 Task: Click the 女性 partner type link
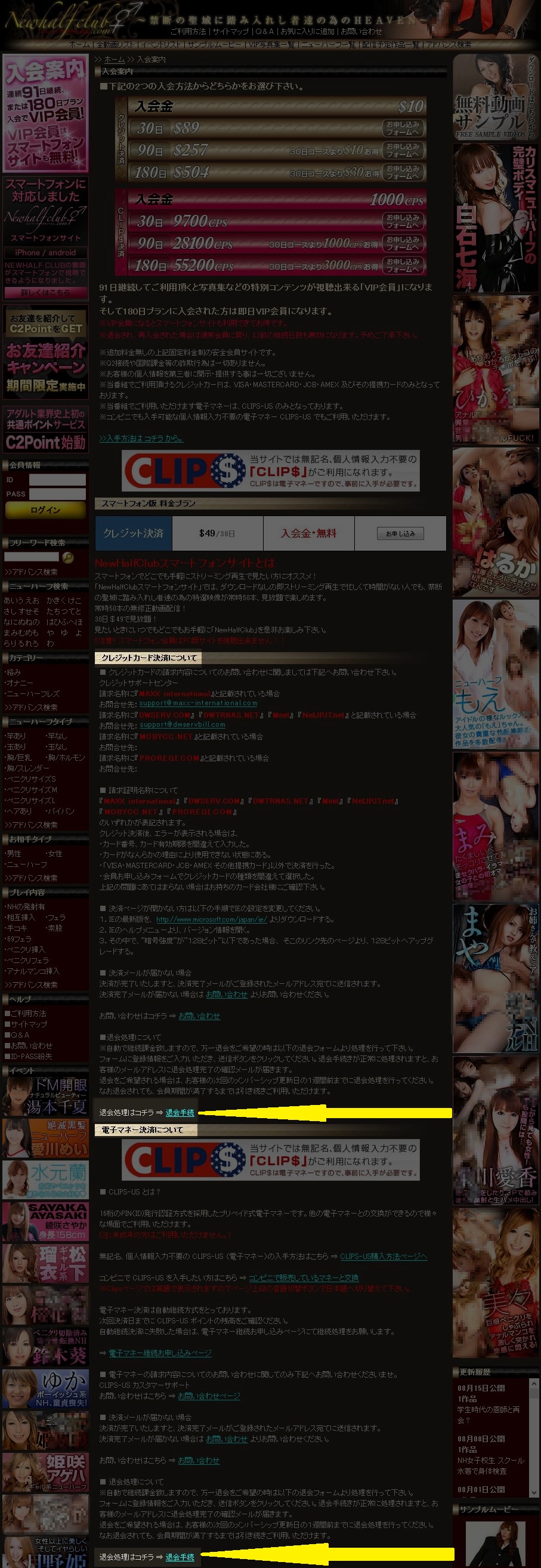pyautogui.click(x=54, y=853)
